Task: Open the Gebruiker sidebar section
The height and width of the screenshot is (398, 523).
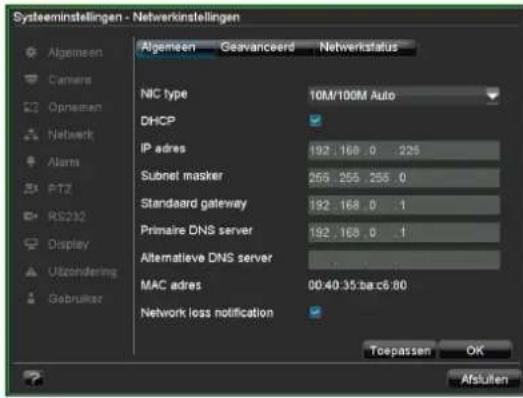Action: 75,299
